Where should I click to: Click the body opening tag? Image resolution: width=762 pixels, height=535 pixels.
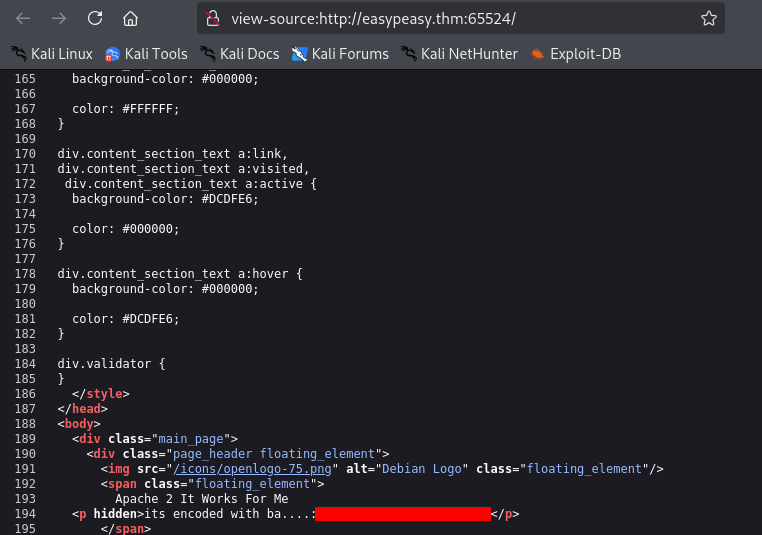(x=79, y=424)
